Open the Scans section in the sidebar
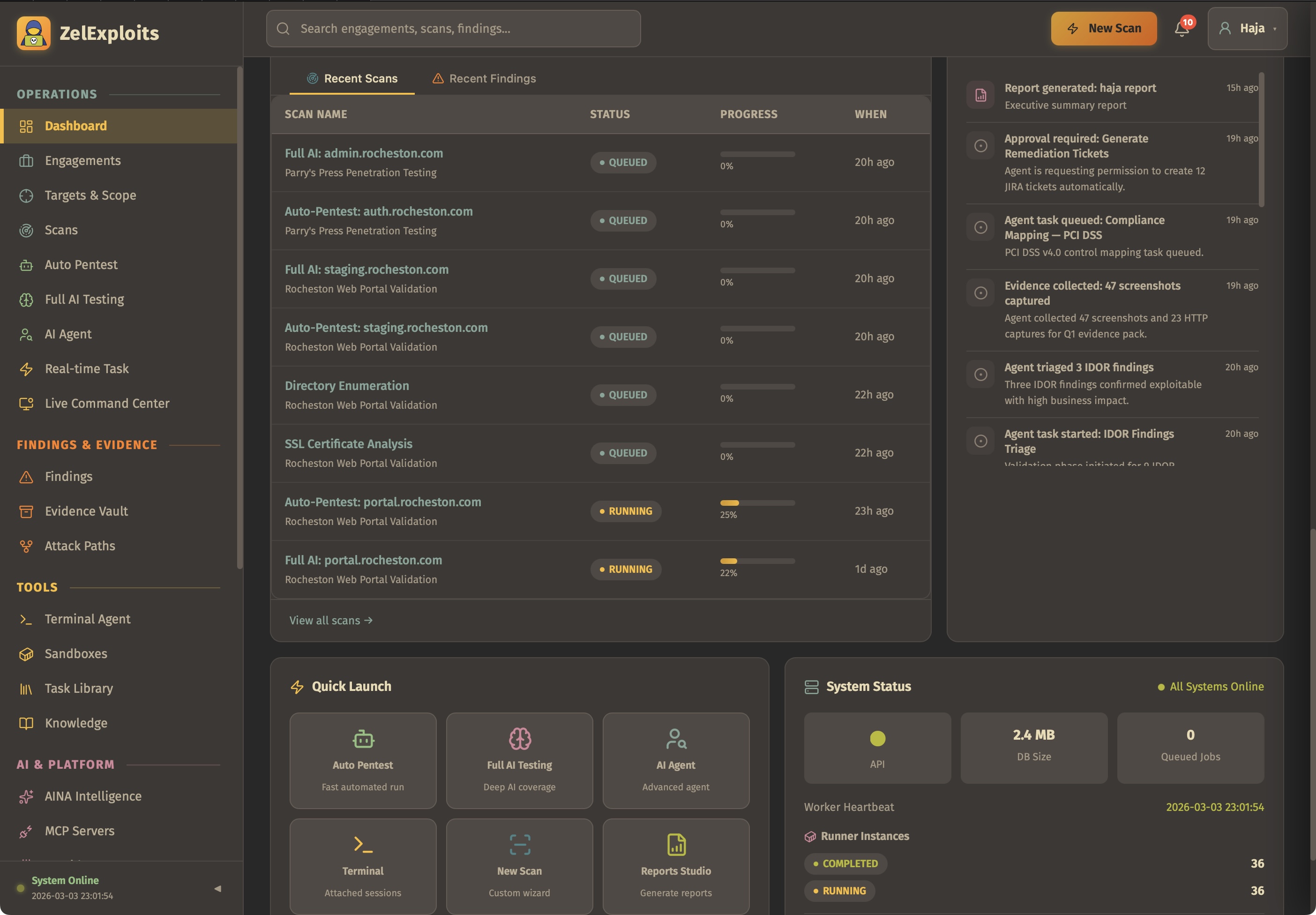 (x=61, y=230)
